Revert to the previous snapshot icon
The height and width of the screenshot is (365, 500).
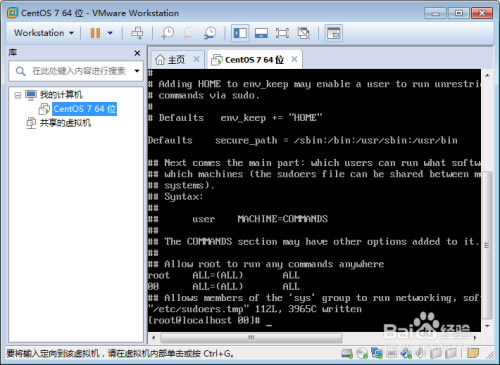(189, 33)
